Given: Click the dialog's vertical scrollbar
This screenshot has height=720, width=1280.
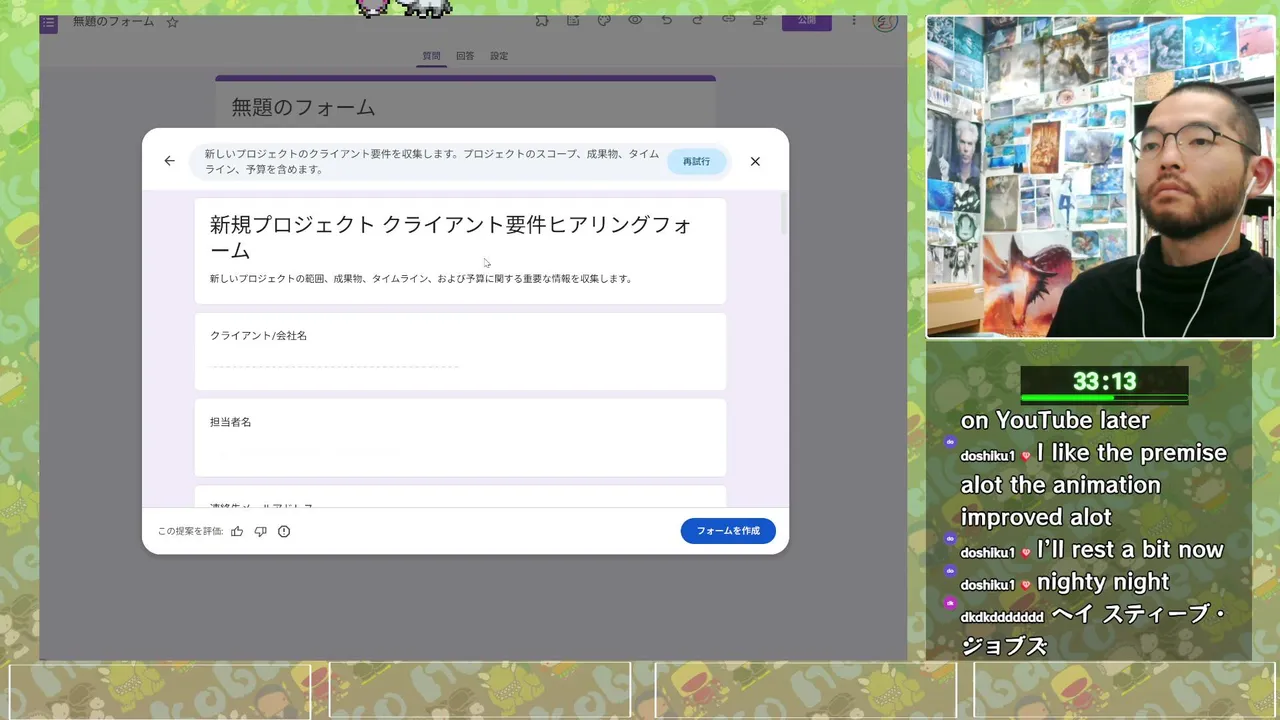Looking at the screenshot, I should click(x=784, y=214).
